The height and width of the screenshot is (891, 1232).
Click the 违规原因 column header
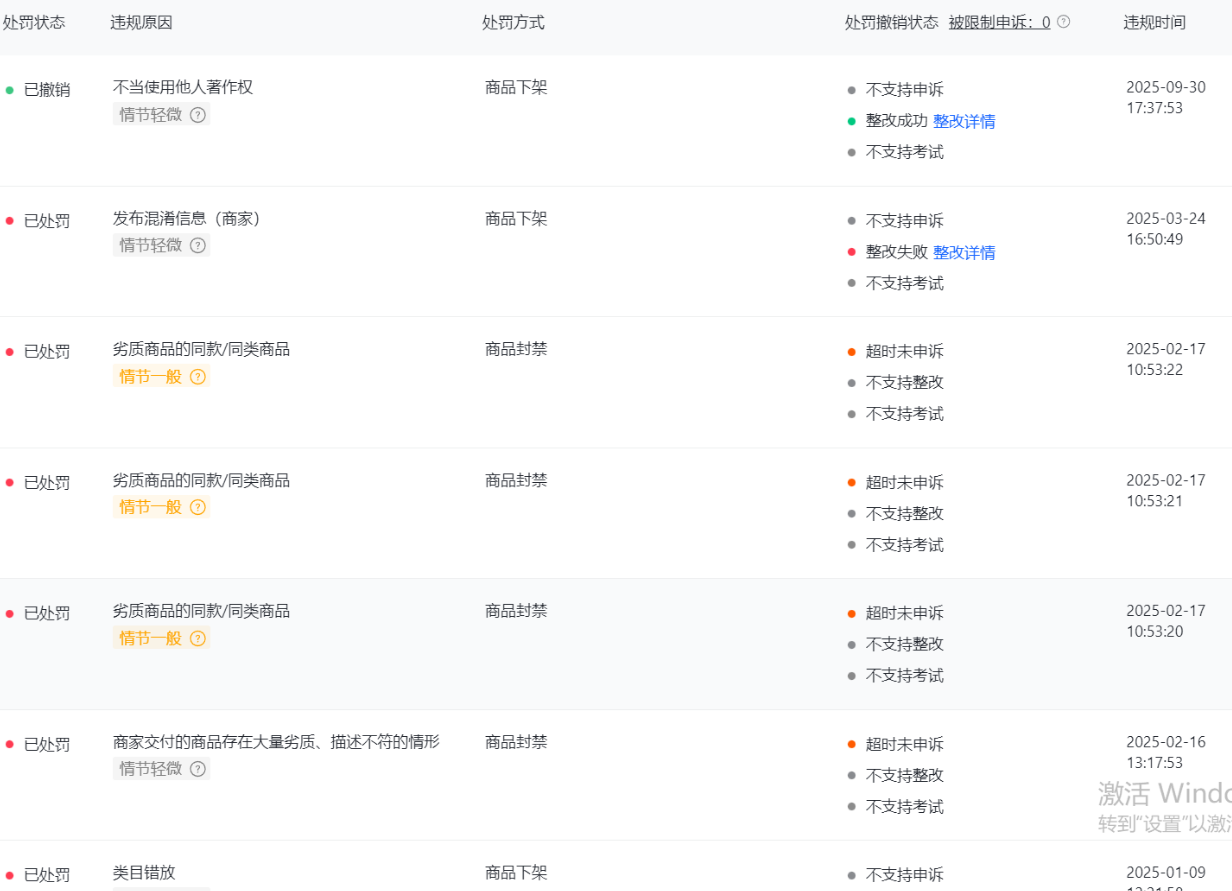click(x=141, y=22)
